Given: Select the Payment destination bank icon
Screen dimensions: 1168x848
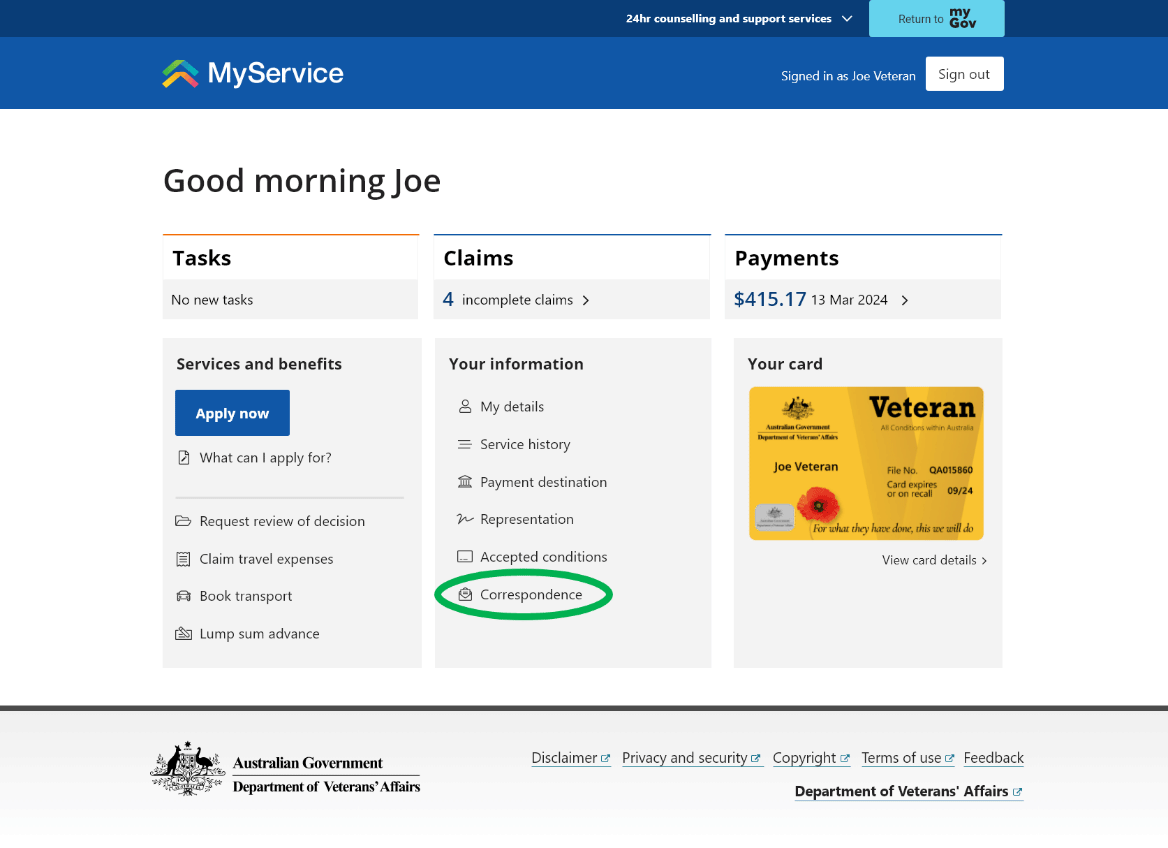Looking at the screenshot, I should pos(464,482).
